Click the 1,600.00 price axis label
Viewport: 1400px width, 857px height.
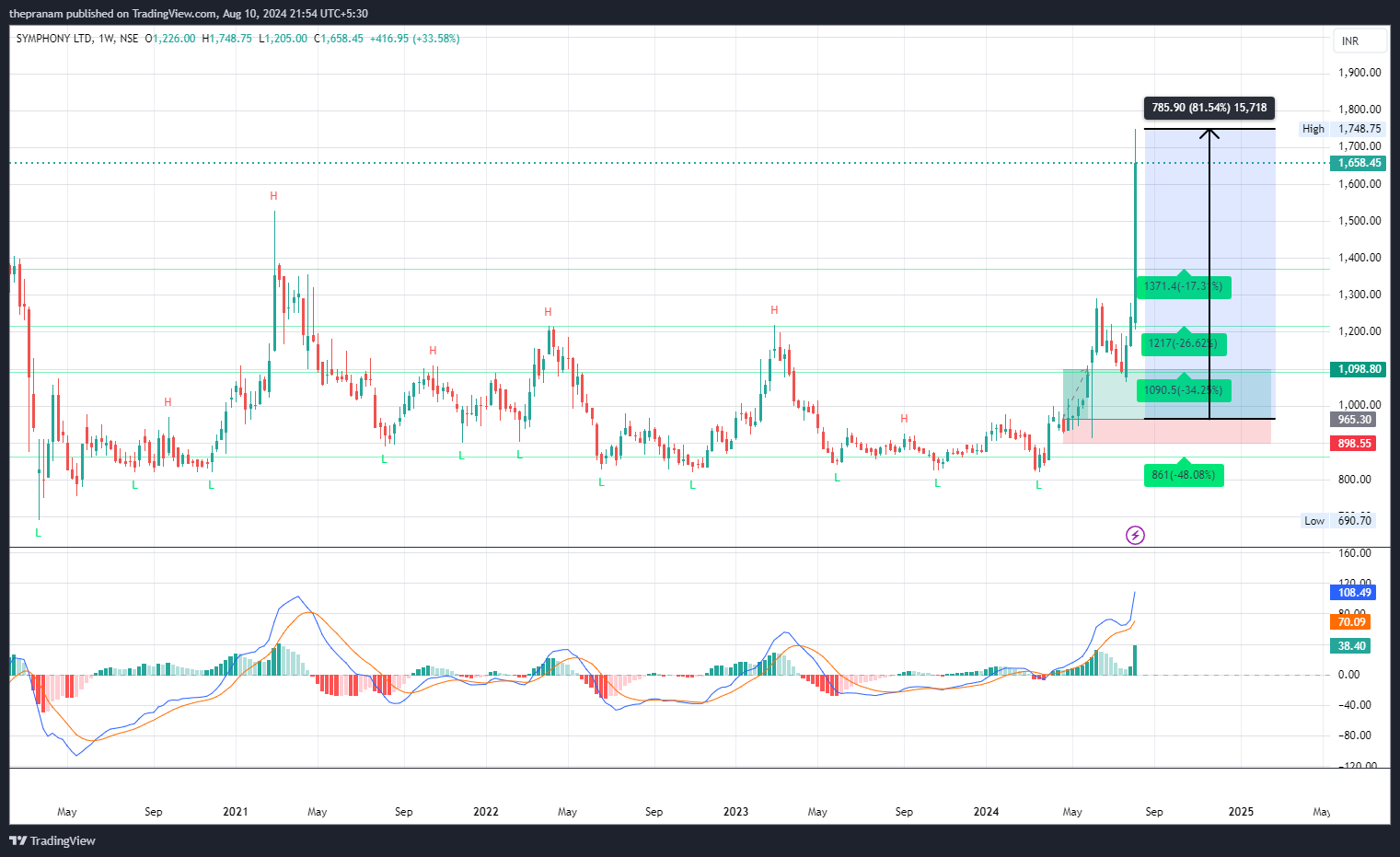tap(1360, 184)
